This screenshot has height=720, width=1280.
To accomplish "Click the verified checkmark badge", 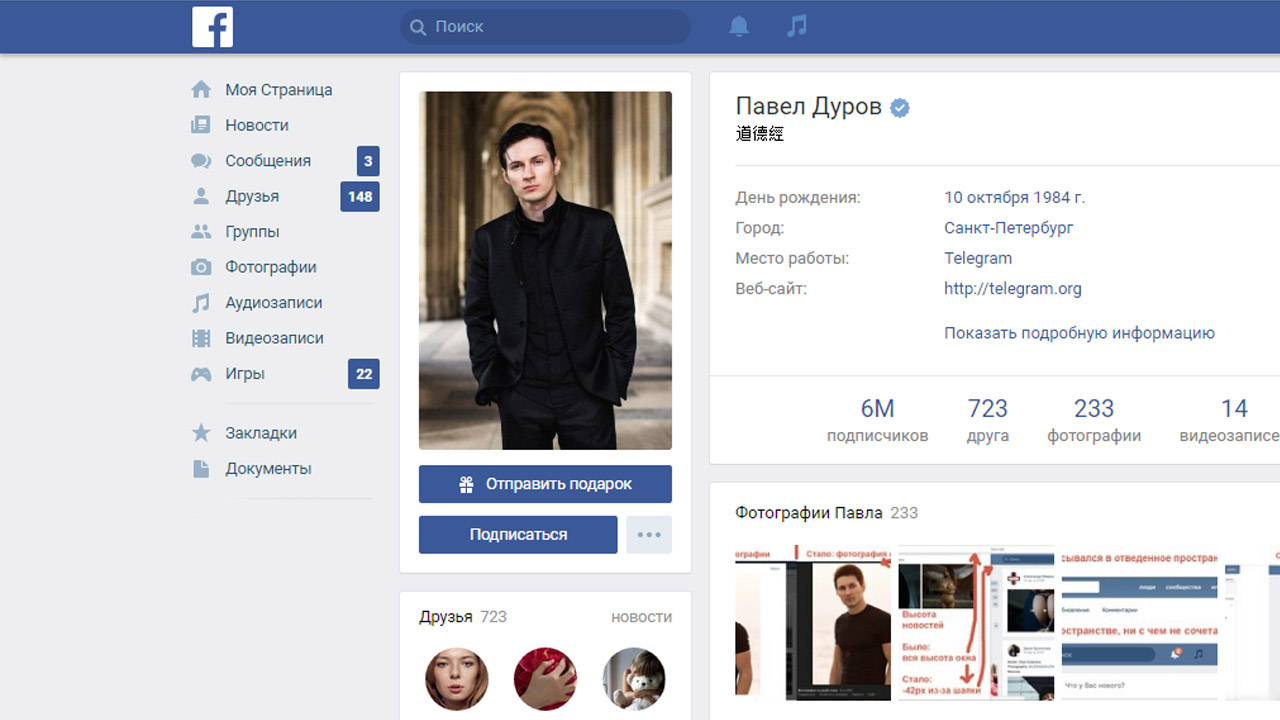I will (900, 108).
